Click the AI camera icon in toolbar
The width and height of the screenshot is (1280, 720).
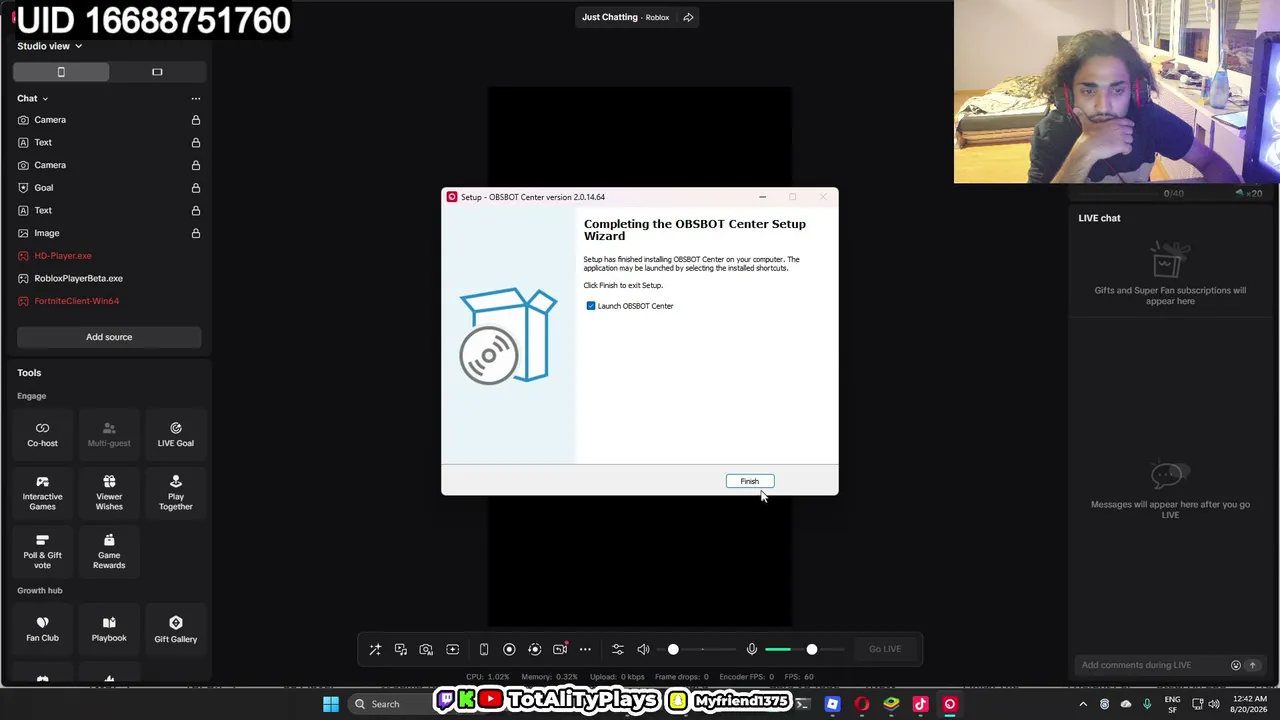coord(426,650)
